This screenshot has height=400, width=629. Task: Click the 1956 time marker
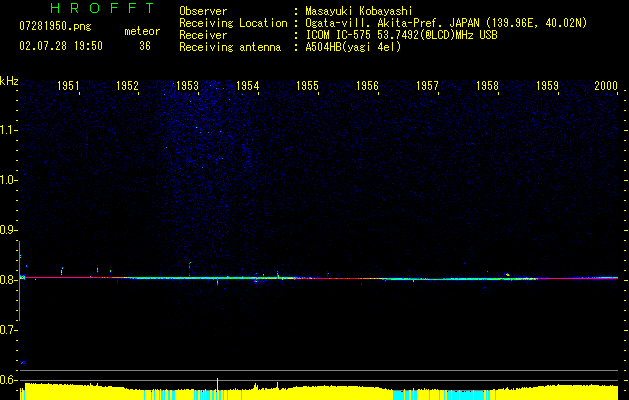tap(367, 86)
